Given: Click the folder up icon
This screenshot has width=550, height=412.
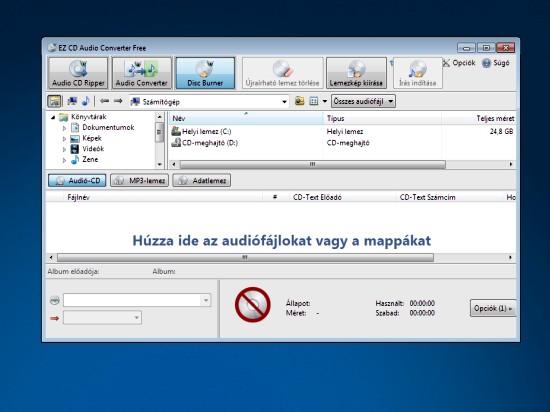Looking at the screenshot, I should pos(299,101).
